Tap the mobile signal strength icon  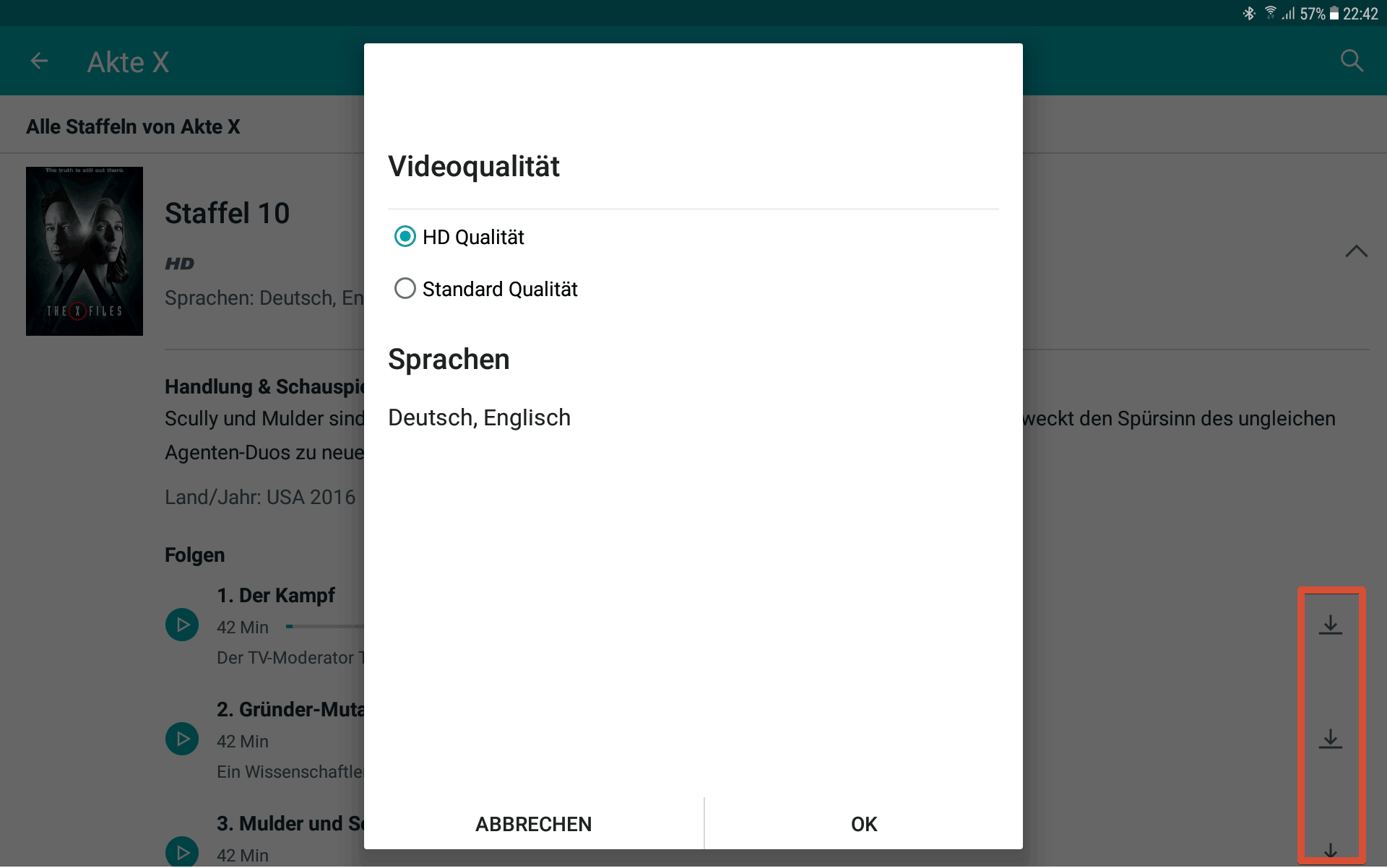click(x=1288, y=14)
